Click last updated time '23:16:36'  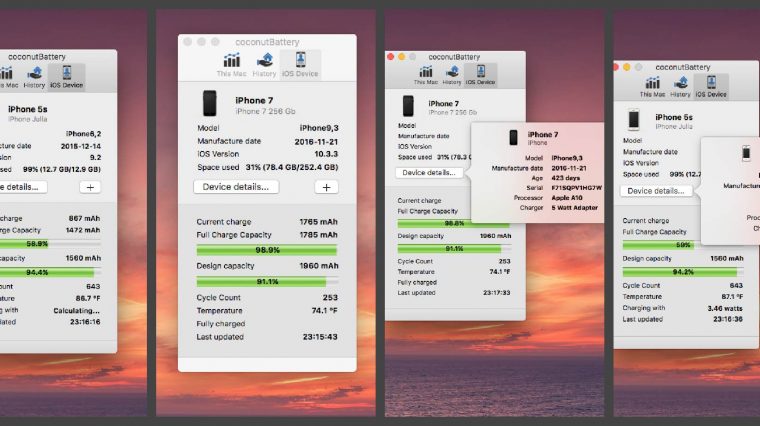pos(728,319)
